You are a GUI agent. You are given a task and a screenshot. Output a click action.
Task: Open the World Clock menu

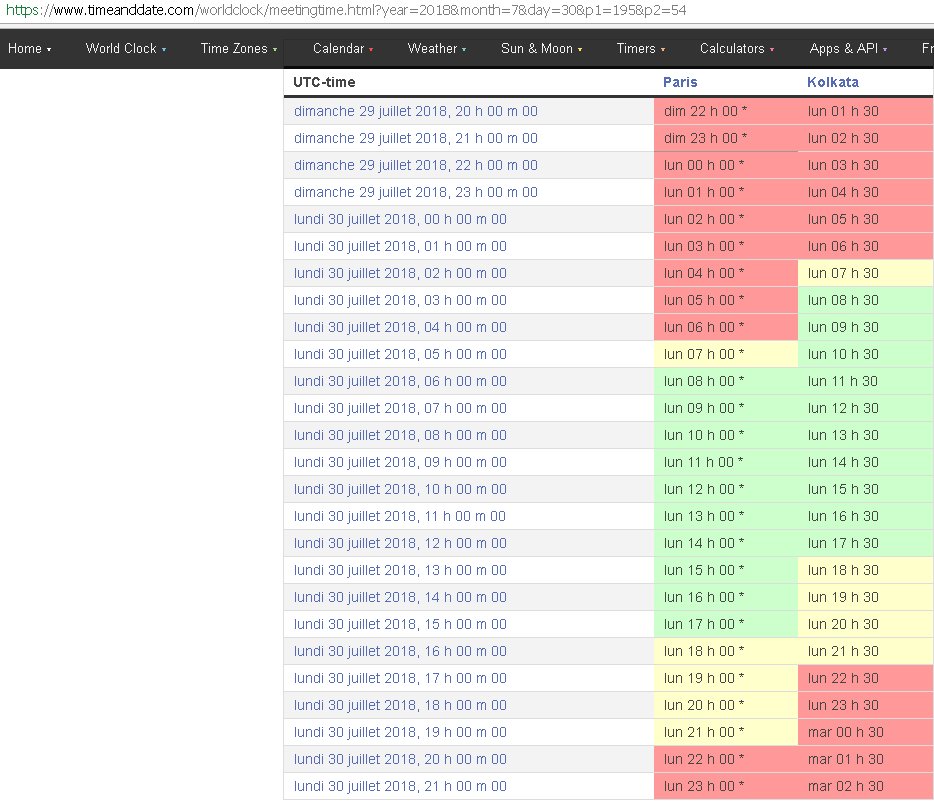point(126,49)
